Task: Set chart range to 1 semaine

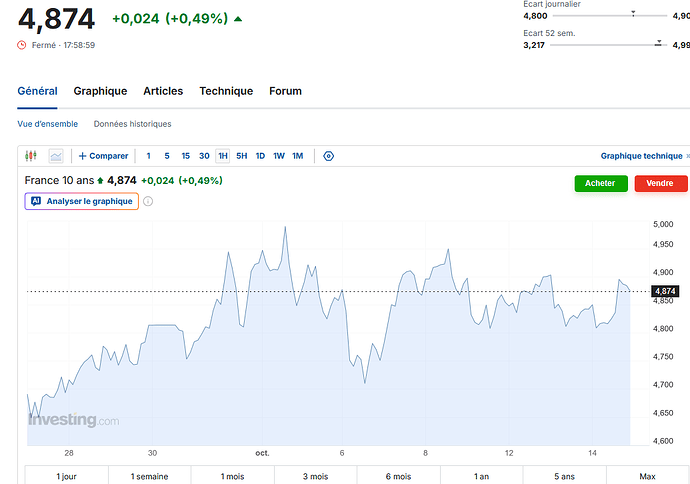Action: pyautogui.click(x=150, y=476)
